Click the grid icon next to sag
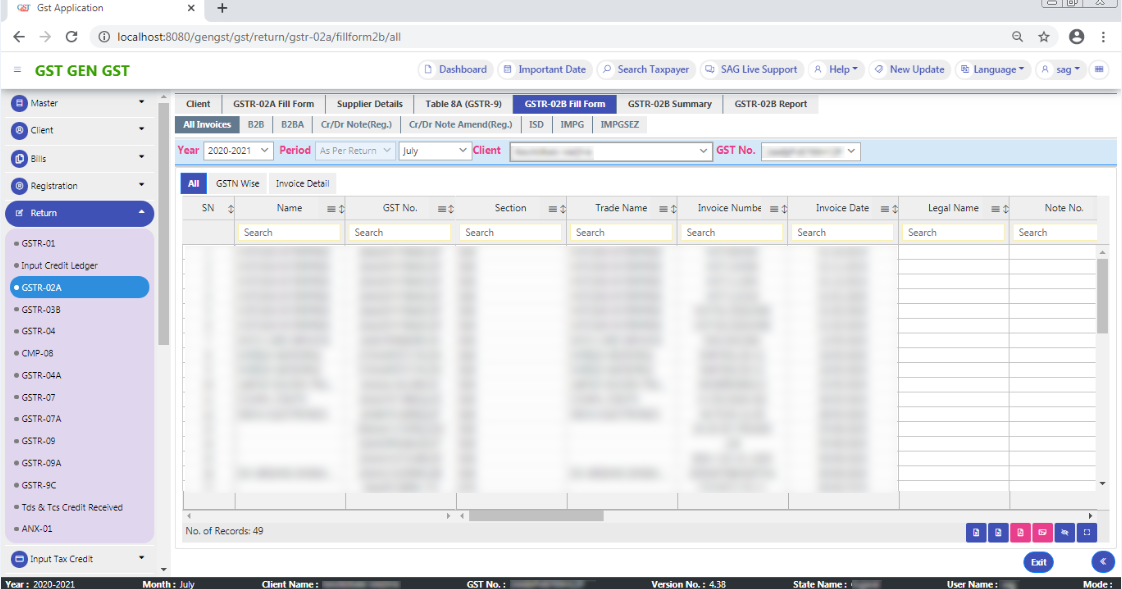This screenshot has height=589, width=1122. (x=1099, y=70)
